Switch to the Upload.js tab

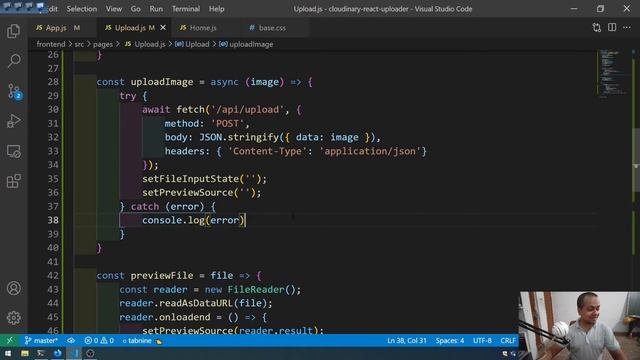[130, 28]
